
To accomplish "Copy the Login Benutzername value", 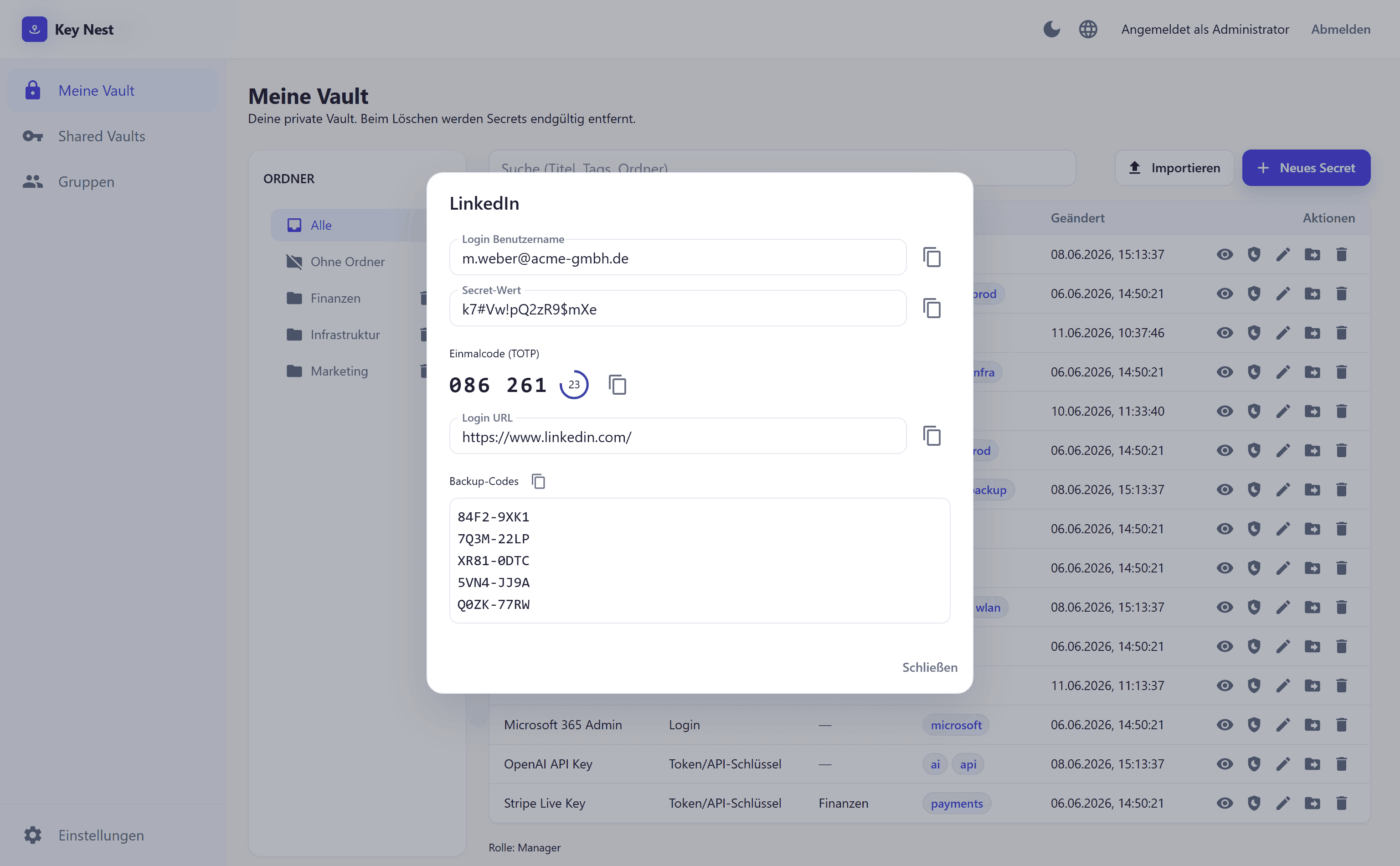I will point(932,257).
